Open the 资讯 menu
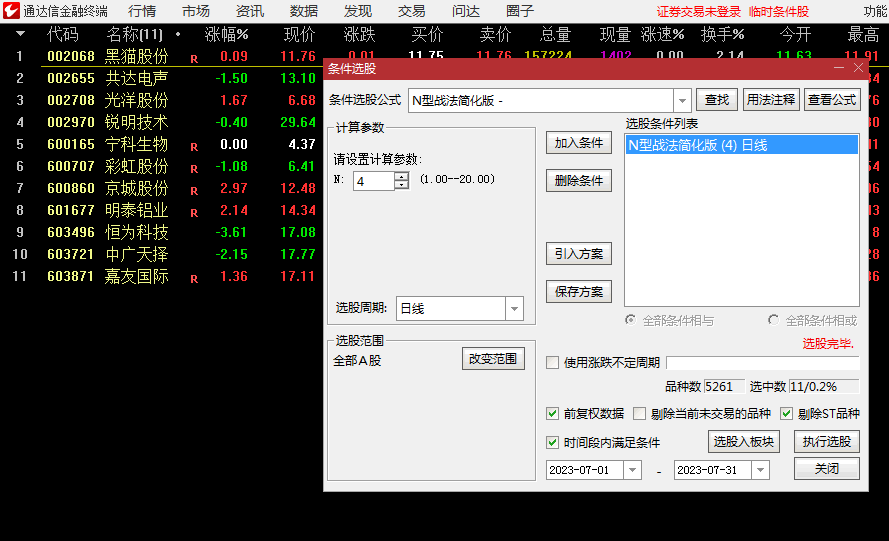 point(250,11)
